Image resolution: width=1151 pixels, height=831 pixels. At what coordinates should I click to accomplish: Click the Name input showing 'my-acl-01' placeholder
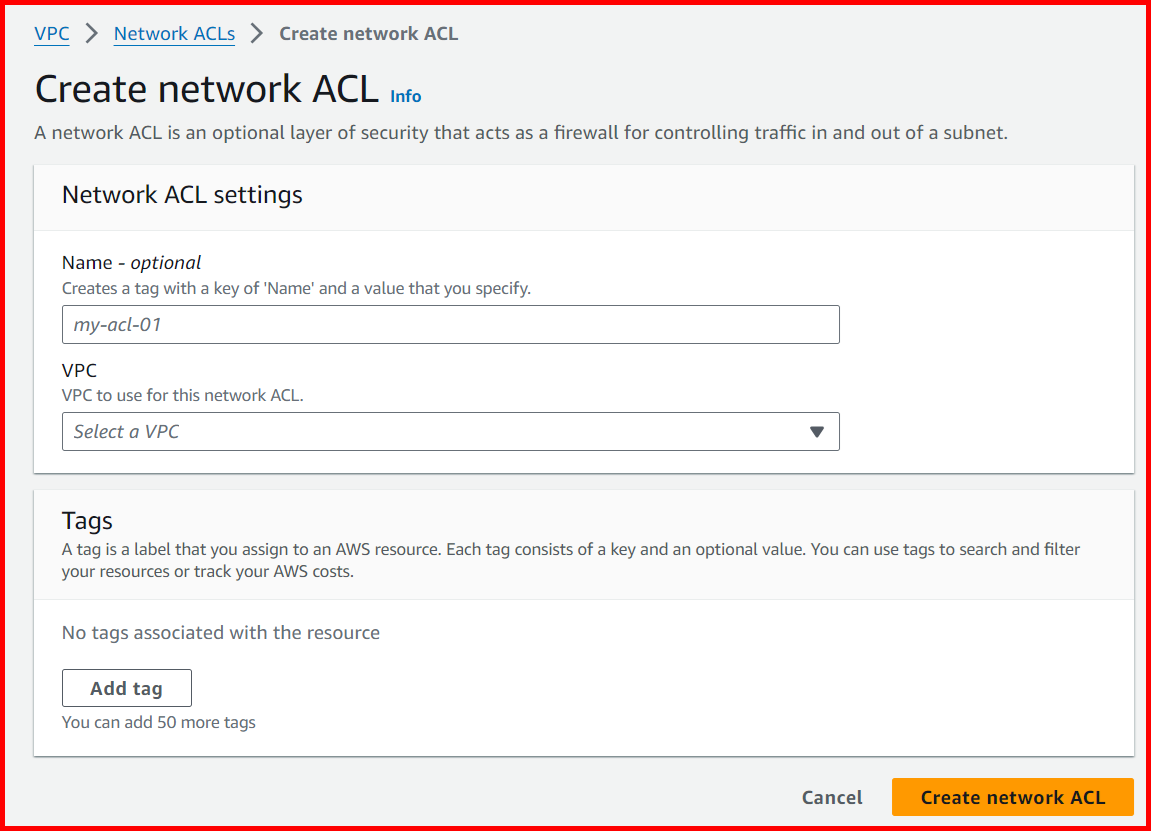(450, 324)
